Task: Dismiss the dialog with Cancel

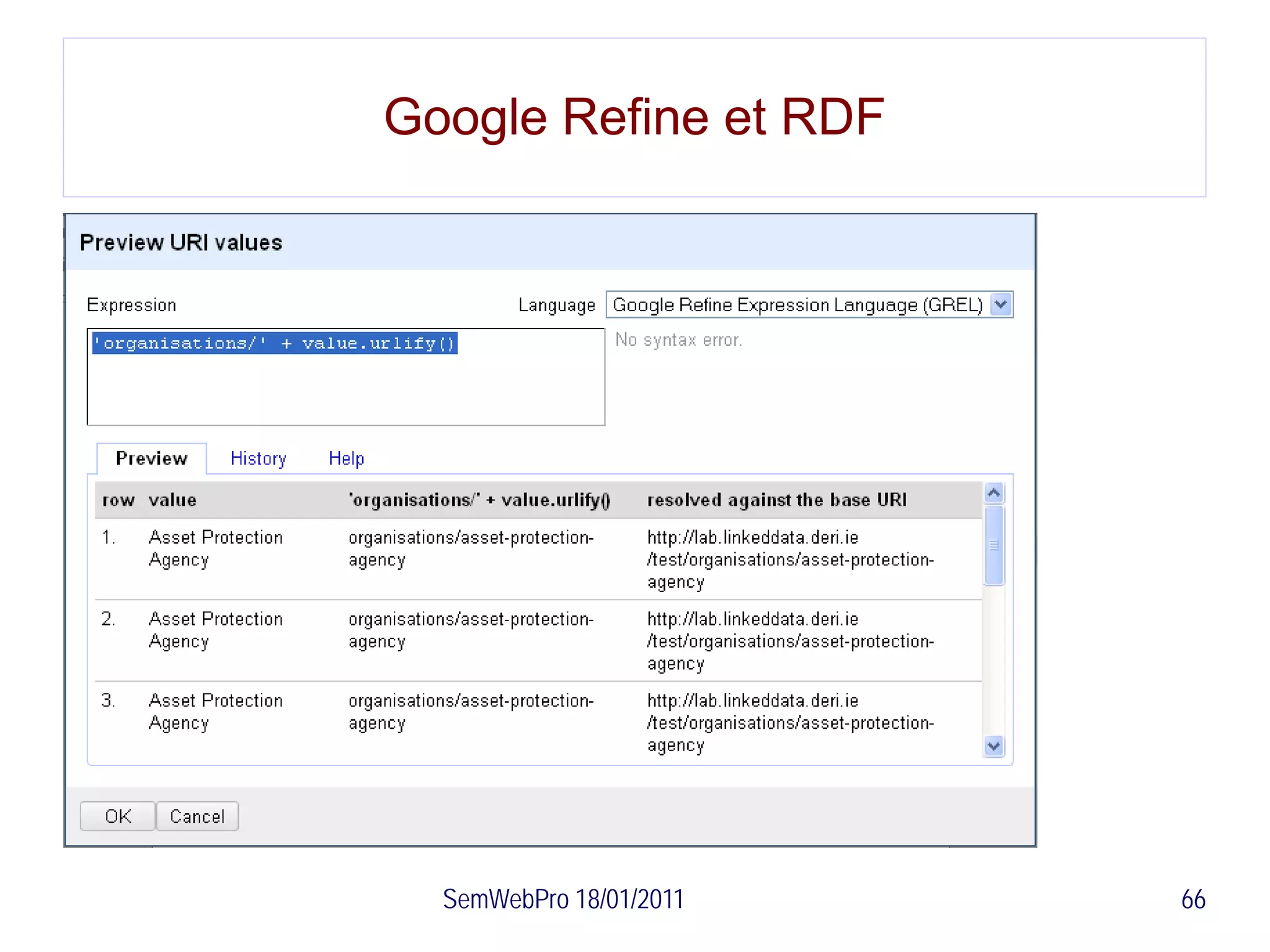Action: click(197, 816)
